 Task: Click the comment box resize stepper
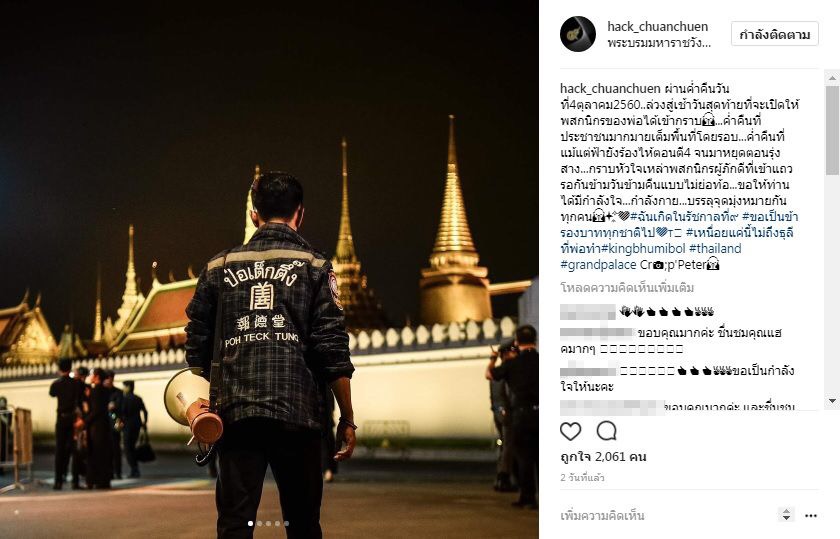(786, 515)
